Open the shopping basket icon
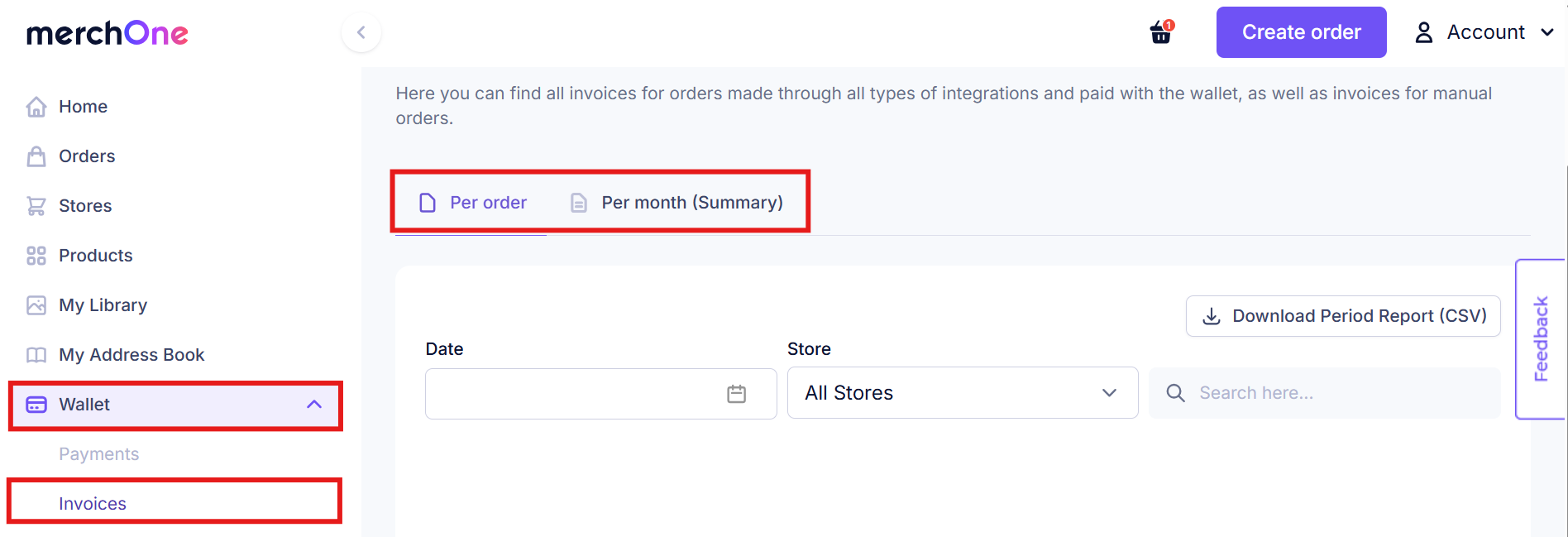The height and width of the screenshot is (537, 1568). coord(1161,32)
